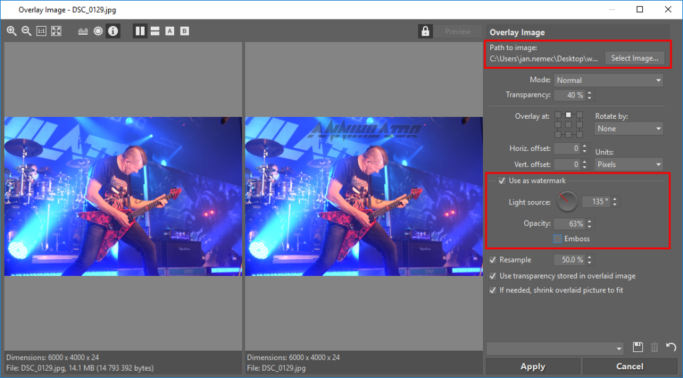Screen dimensions: 683x378
Task: Click the Transparency 40 % field
Action: coord(569,95)
